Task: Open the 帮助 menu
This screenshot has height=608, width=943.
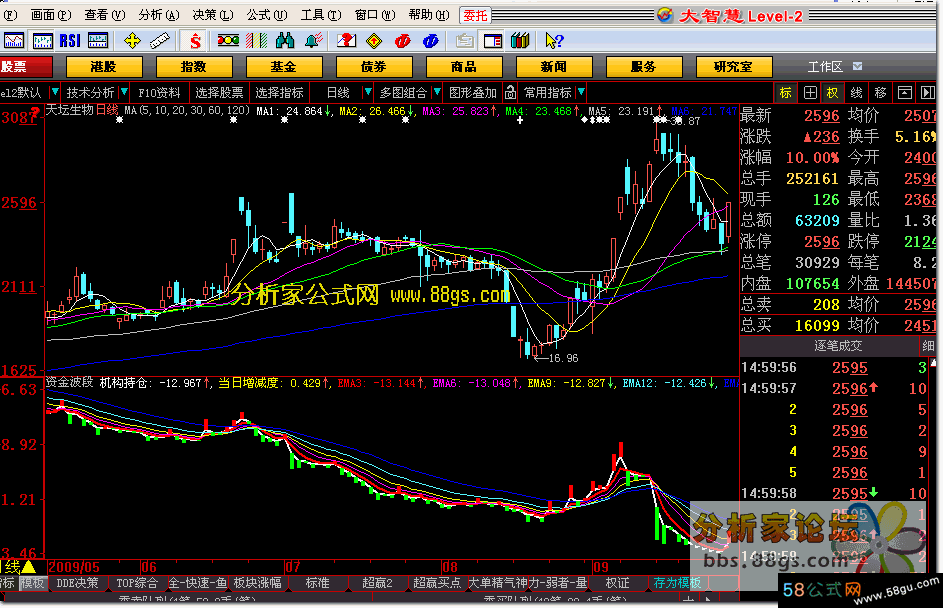Action: click(429, 15)
